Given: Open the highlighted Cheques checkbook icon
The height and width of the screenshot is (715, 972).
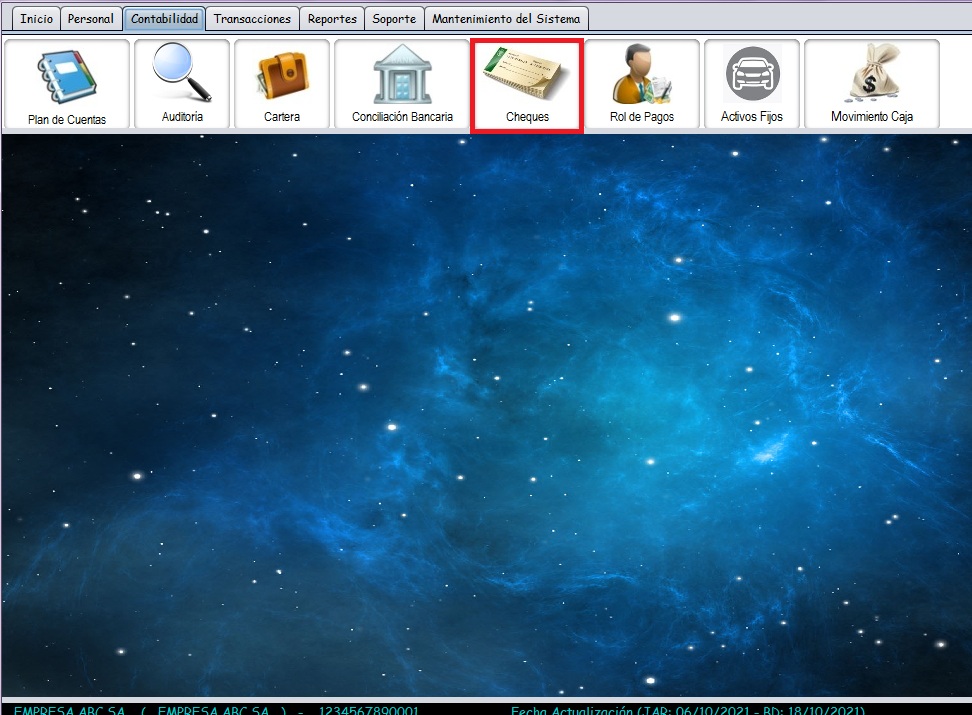Looking at the screenshot, I should click(527, 76).
